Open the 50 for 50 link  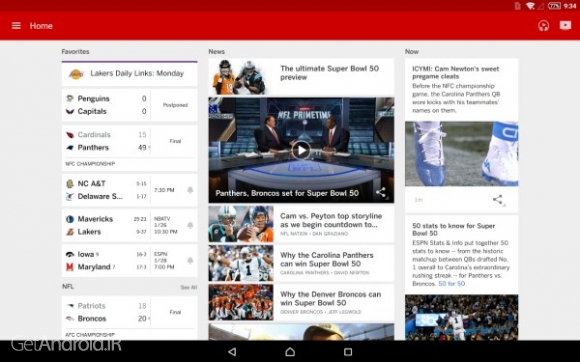coord(452,284)
